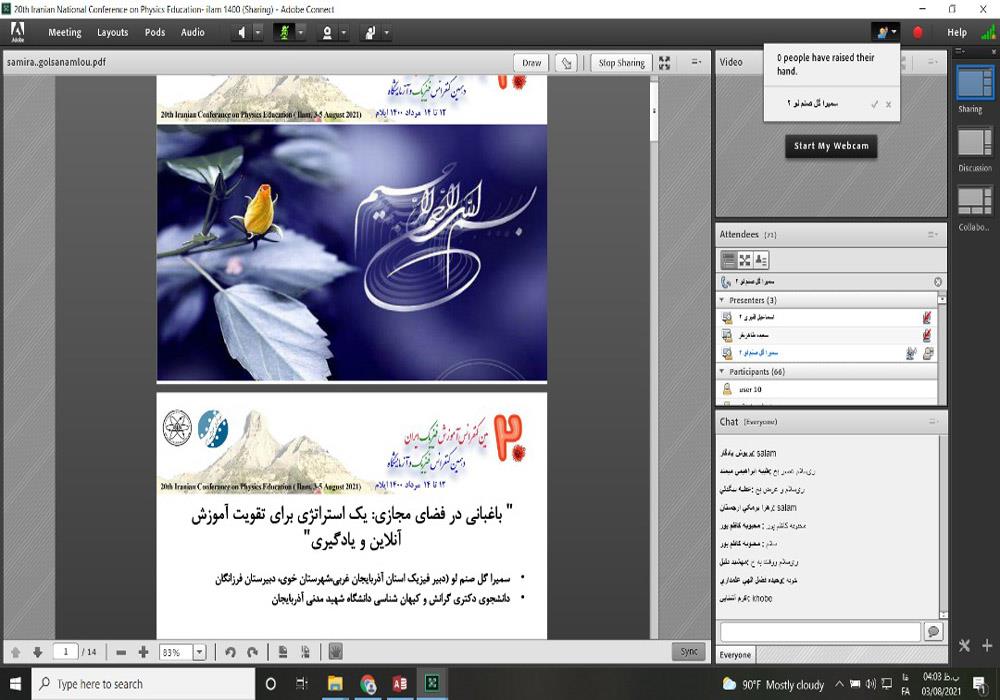This screenshot has width=1000, height=700.
Task: Click Start My Webcam button
Action: click(x=831, y=146)
